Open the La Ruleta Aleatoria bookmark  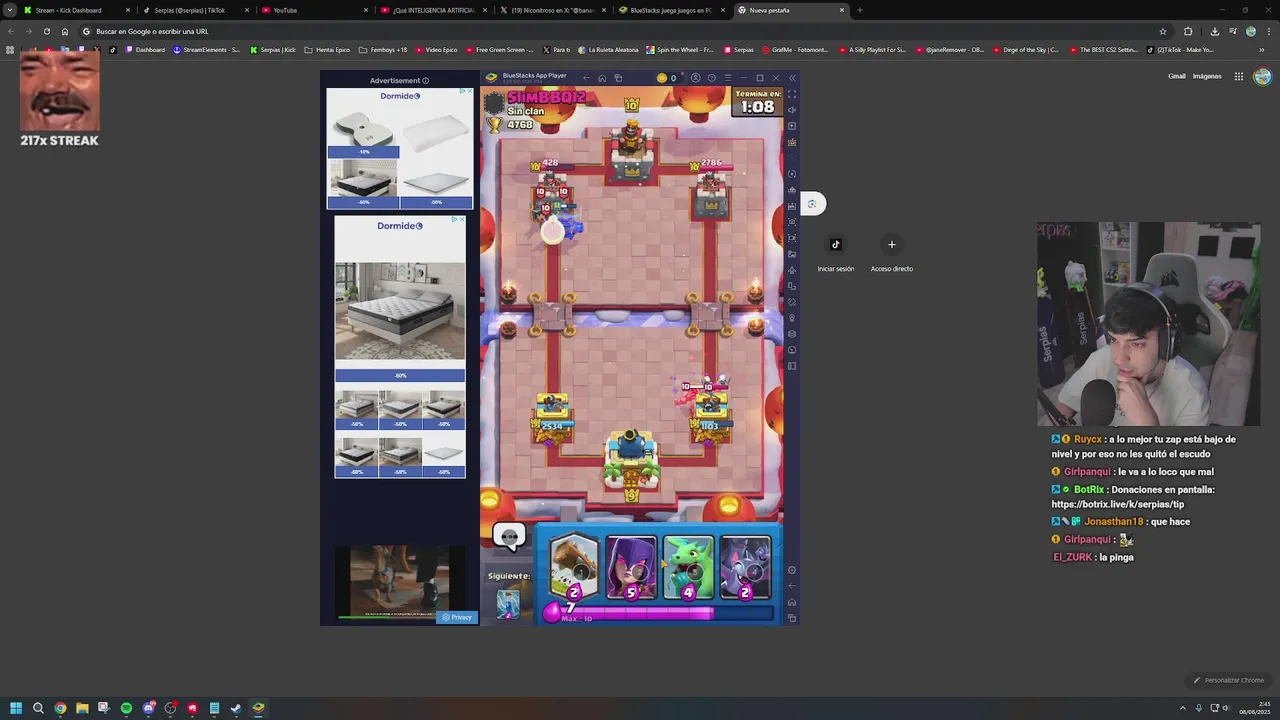(609, 49)
